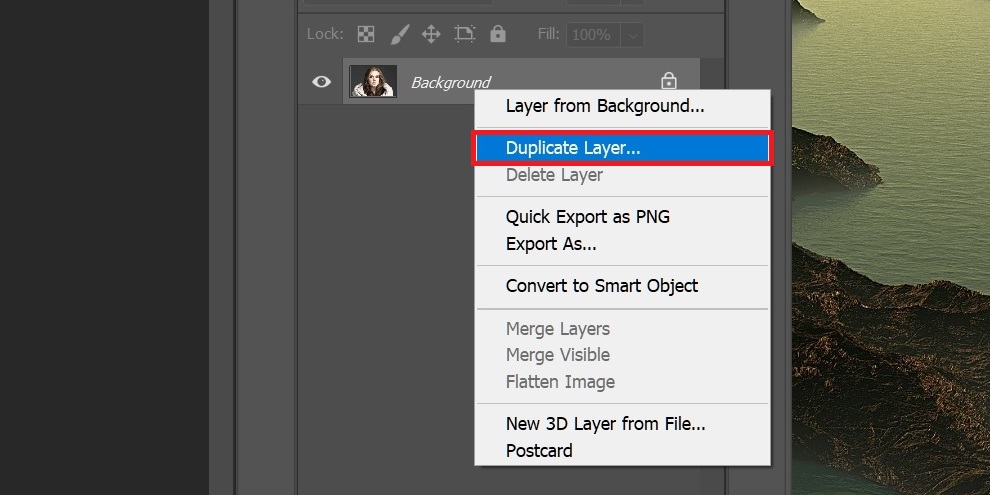Click the Delete Layer menu entry
The height and width of the screenshot is (495, 990).
[554, 175]
